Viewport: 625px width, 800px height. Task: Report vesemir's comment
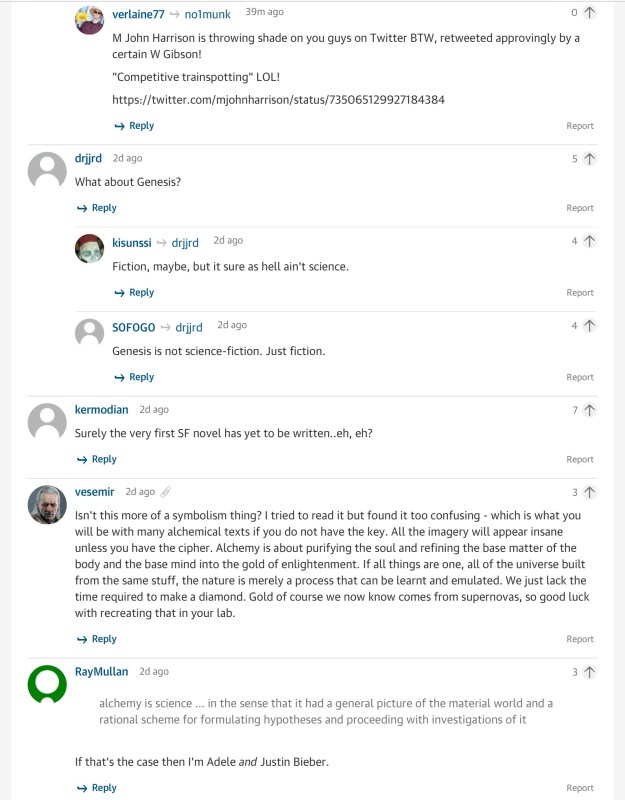coord(580,639)
